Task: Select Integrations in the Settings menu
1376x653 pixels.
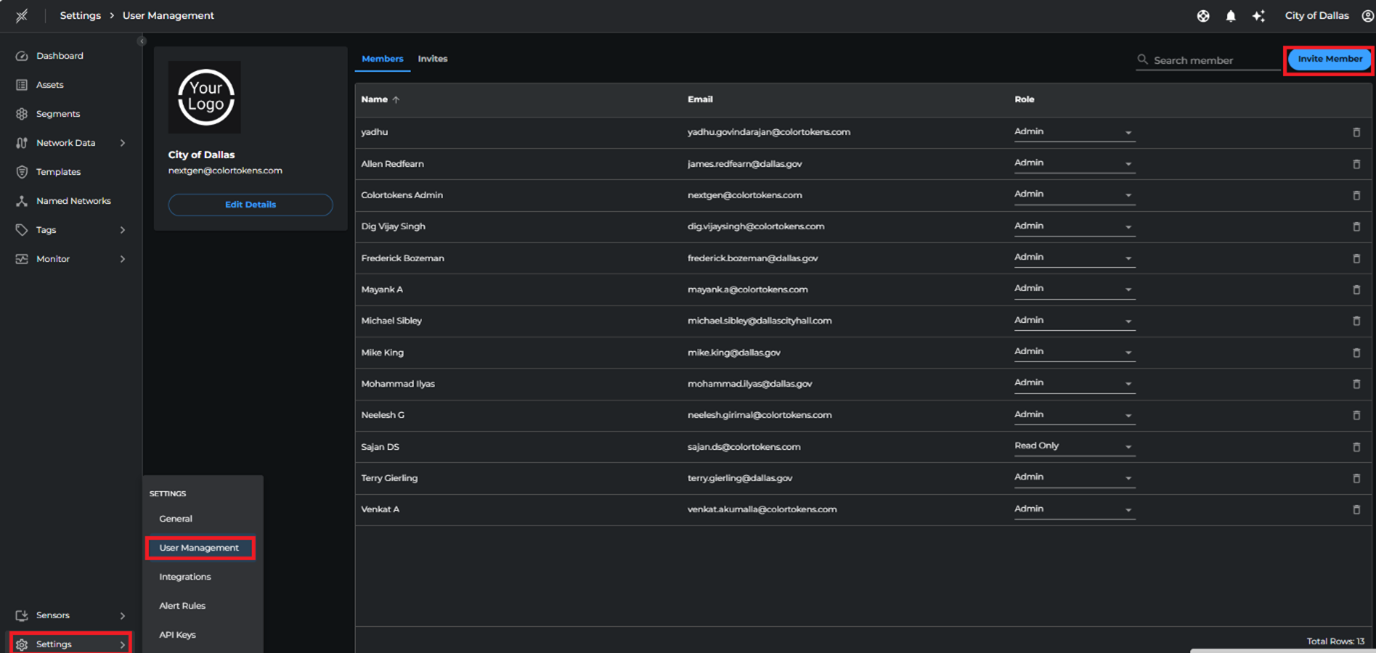Action: (x=185, y=577)
